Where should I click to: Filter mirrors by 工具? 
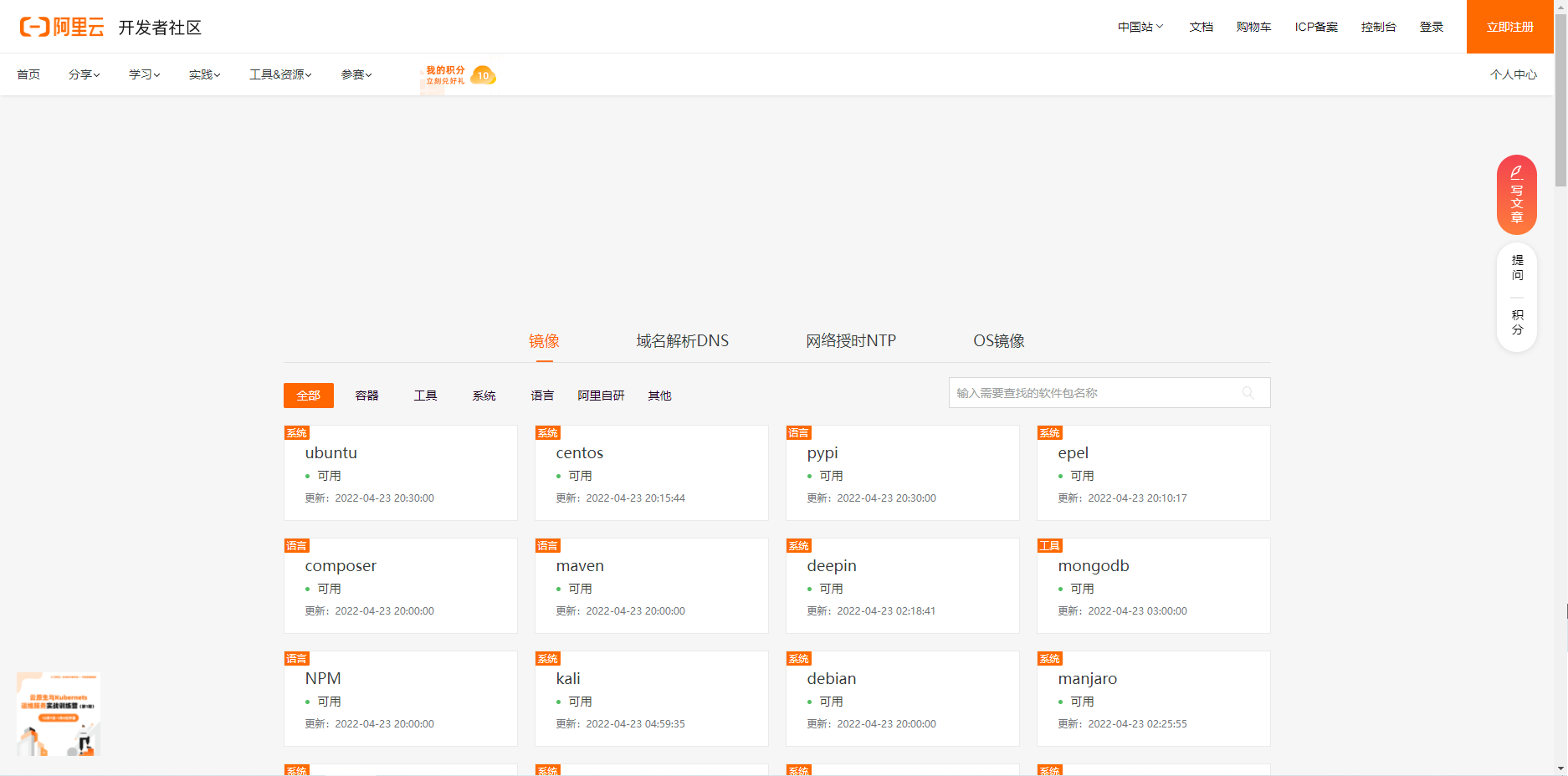tap(425, 396)
